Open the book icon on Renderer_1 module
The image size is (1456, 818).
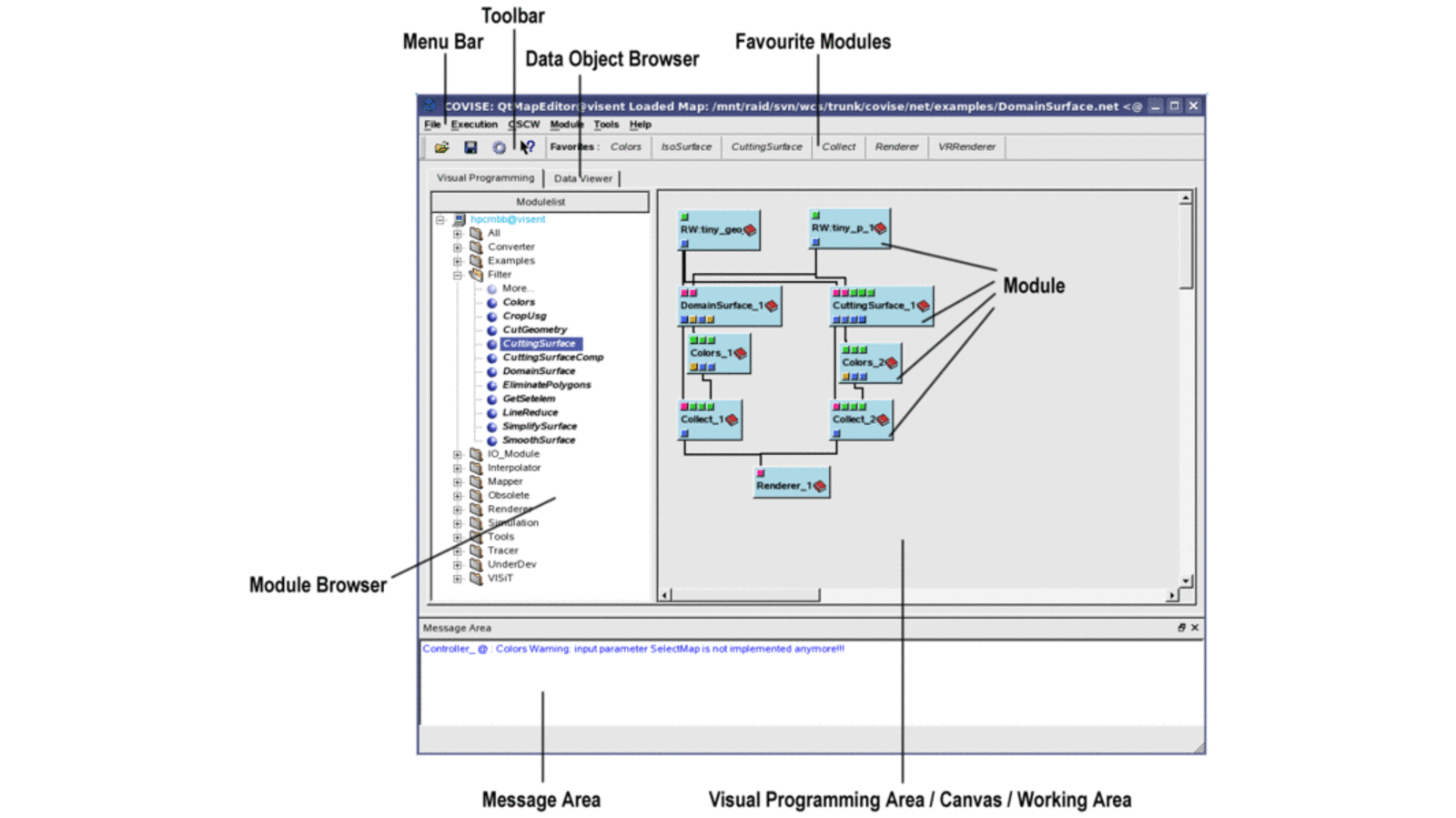819,486
